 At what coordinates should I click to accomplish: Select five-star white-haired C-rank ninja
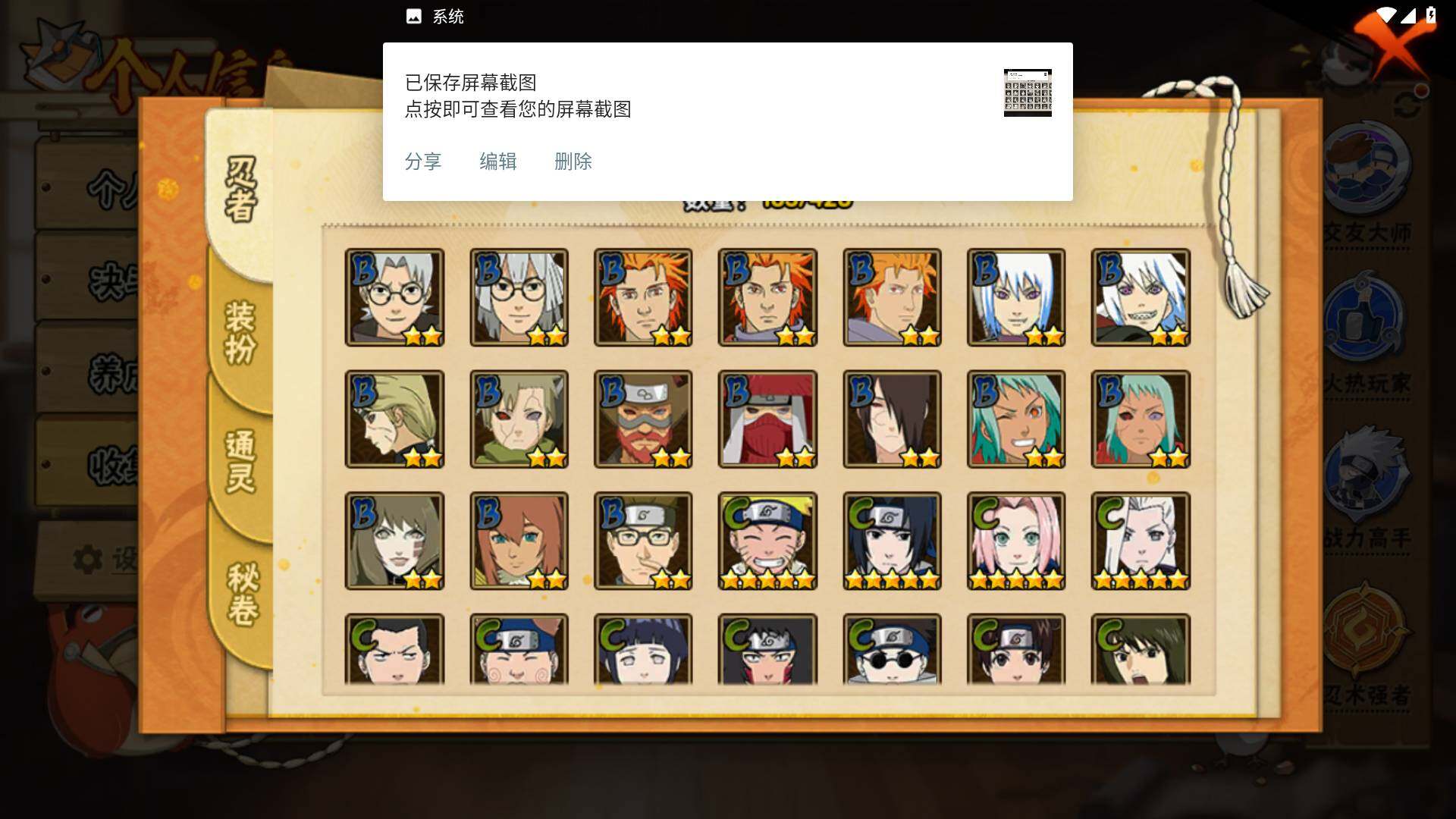pos(1141,541)
